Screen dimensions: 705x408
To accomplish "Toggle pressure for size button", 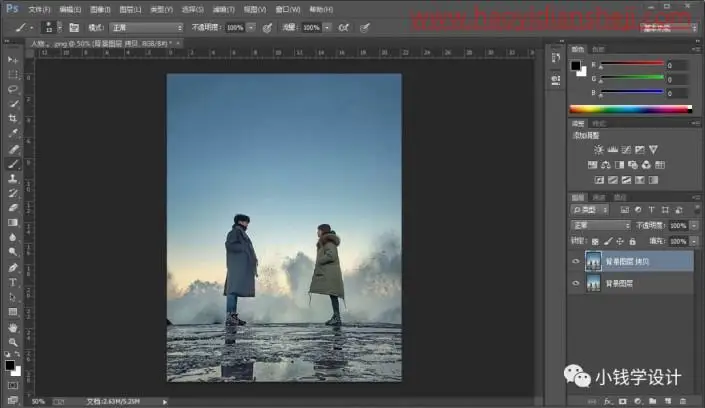I will (365, 27).
